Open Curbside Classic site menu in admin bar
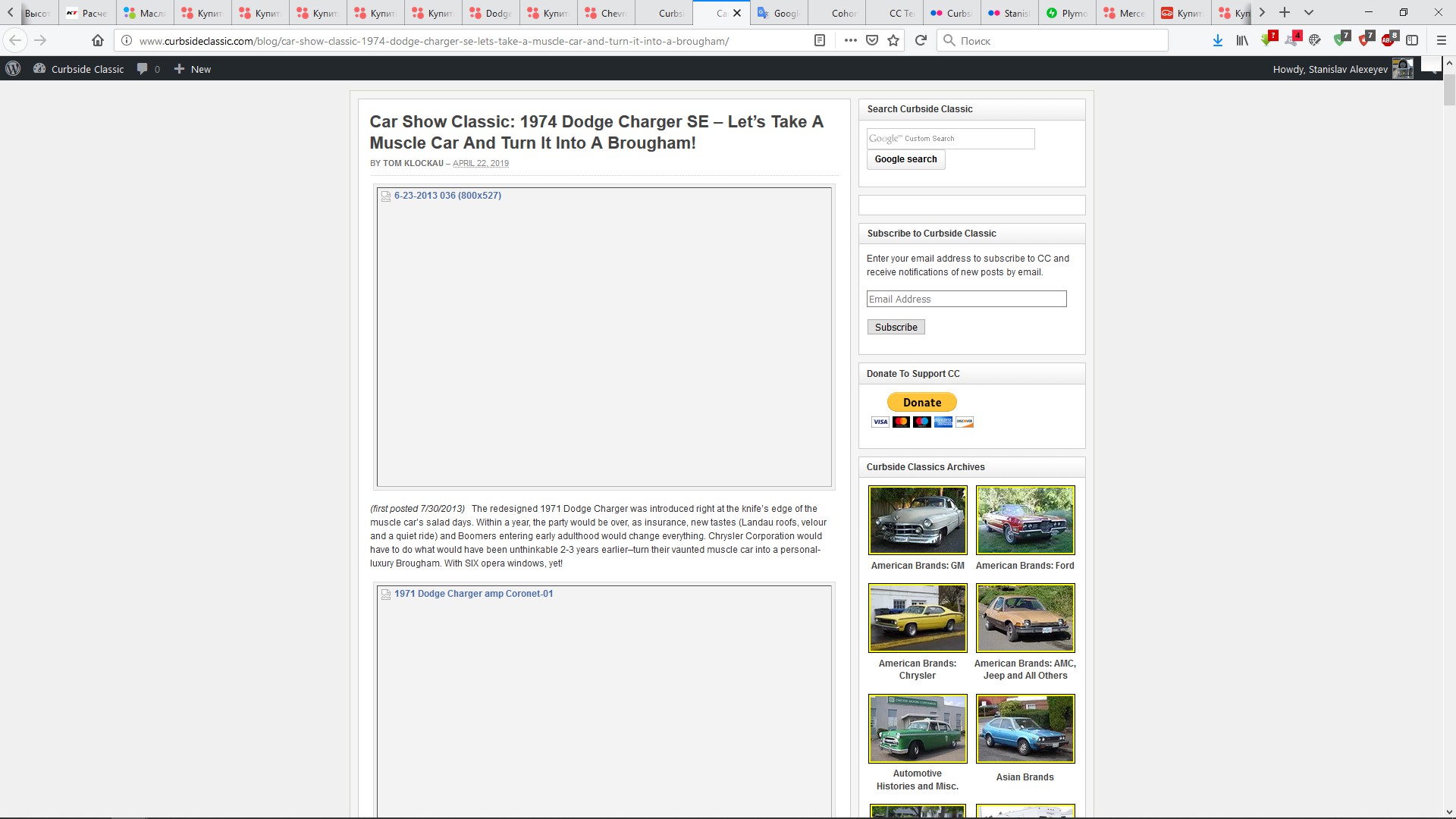Viewport: 1456px width, 819px height. click(x=79, y=69)
